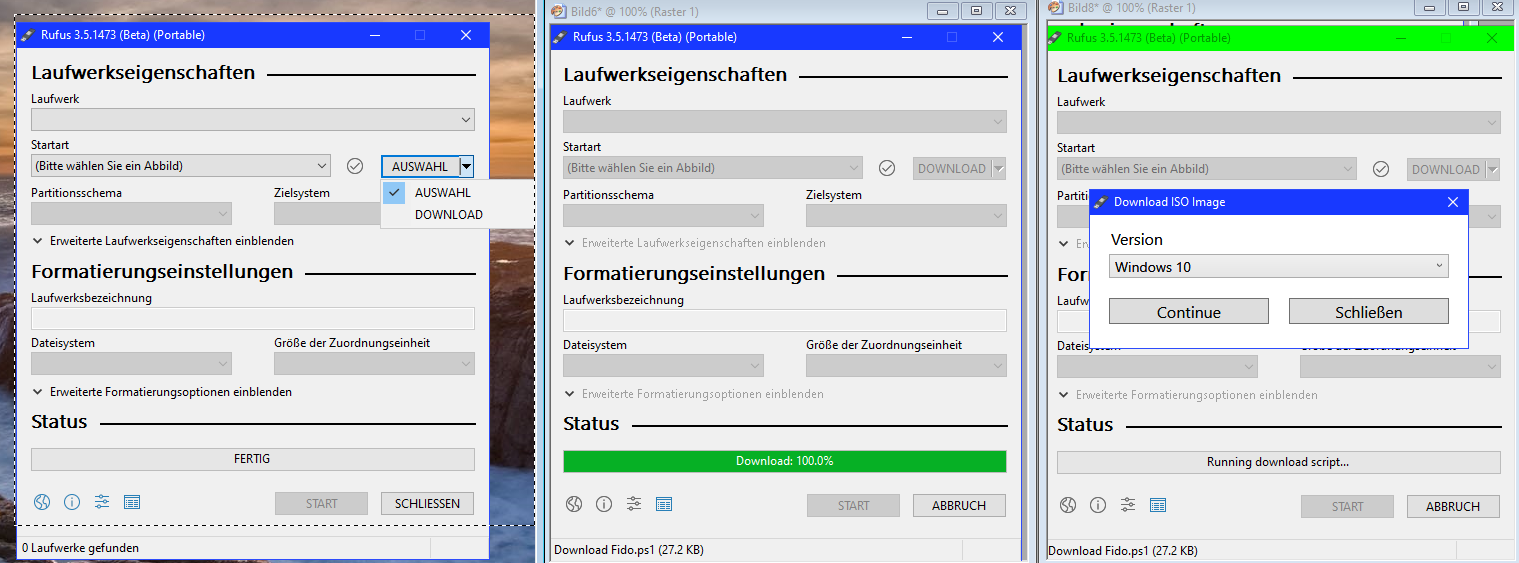1519x563 pixels.
Task: Click Schließen in Download ISO Image dialog
Action: click(1369, 311)
